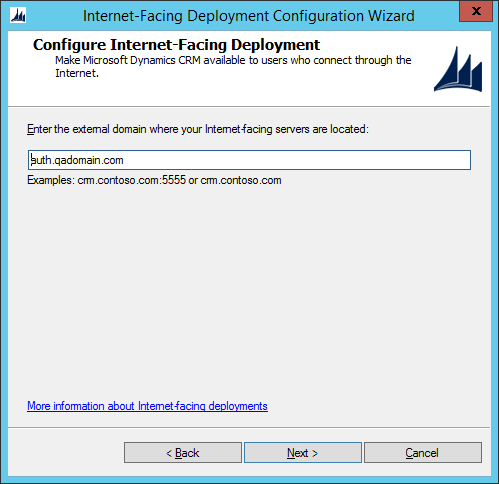The width and height of the screenshot is (499, 484).
Task: Click the empty white space in domain field
Action: (x=297, y=160)
